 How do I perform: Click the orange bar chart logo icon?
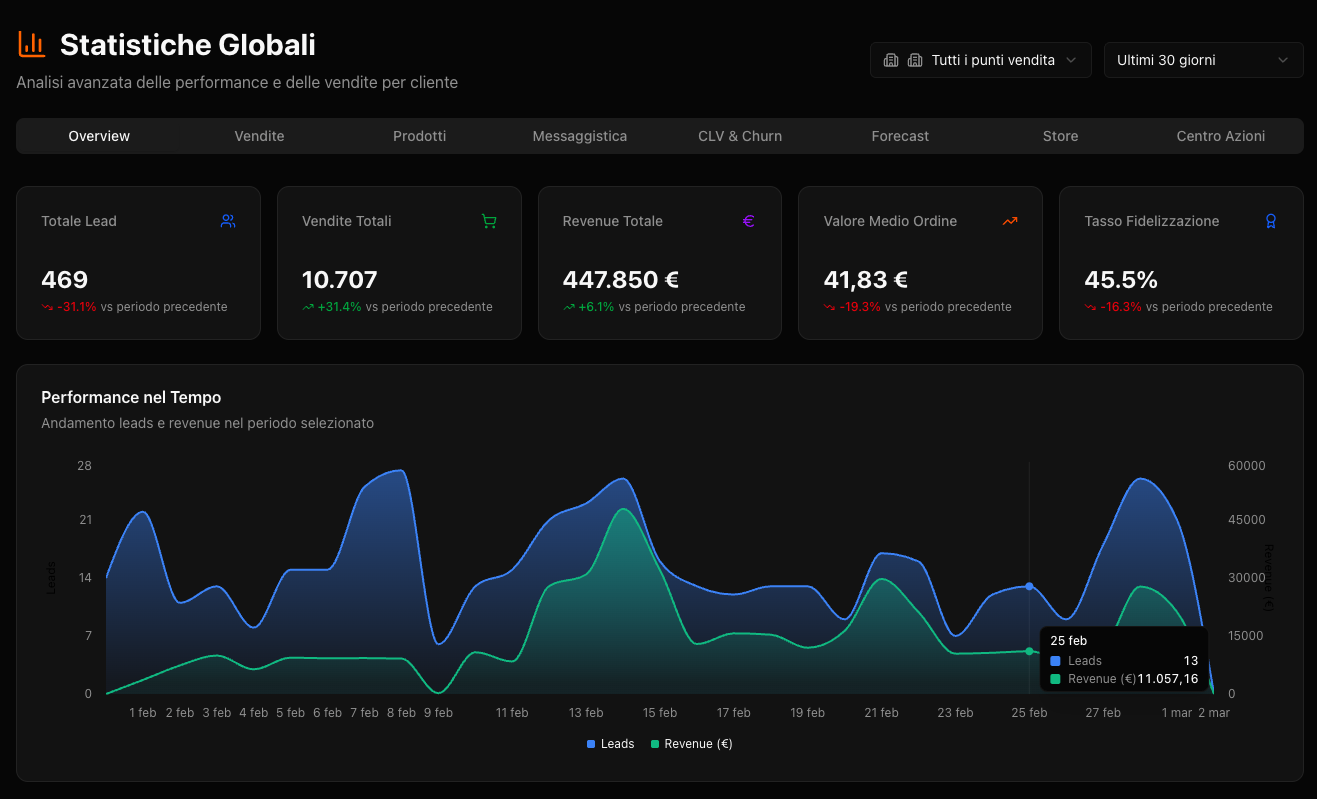(x=32, y=44)
